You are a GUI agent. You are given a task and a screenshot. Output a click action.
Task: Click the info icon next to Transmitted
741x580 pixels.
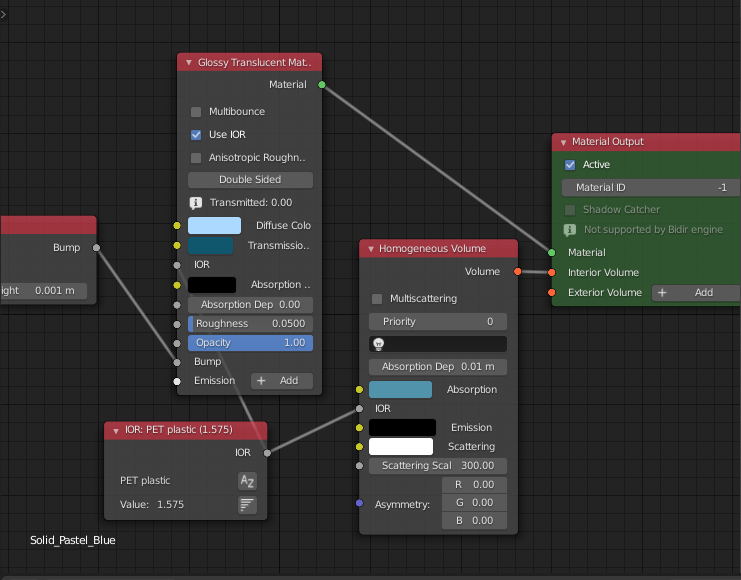(x=196, y=202)
